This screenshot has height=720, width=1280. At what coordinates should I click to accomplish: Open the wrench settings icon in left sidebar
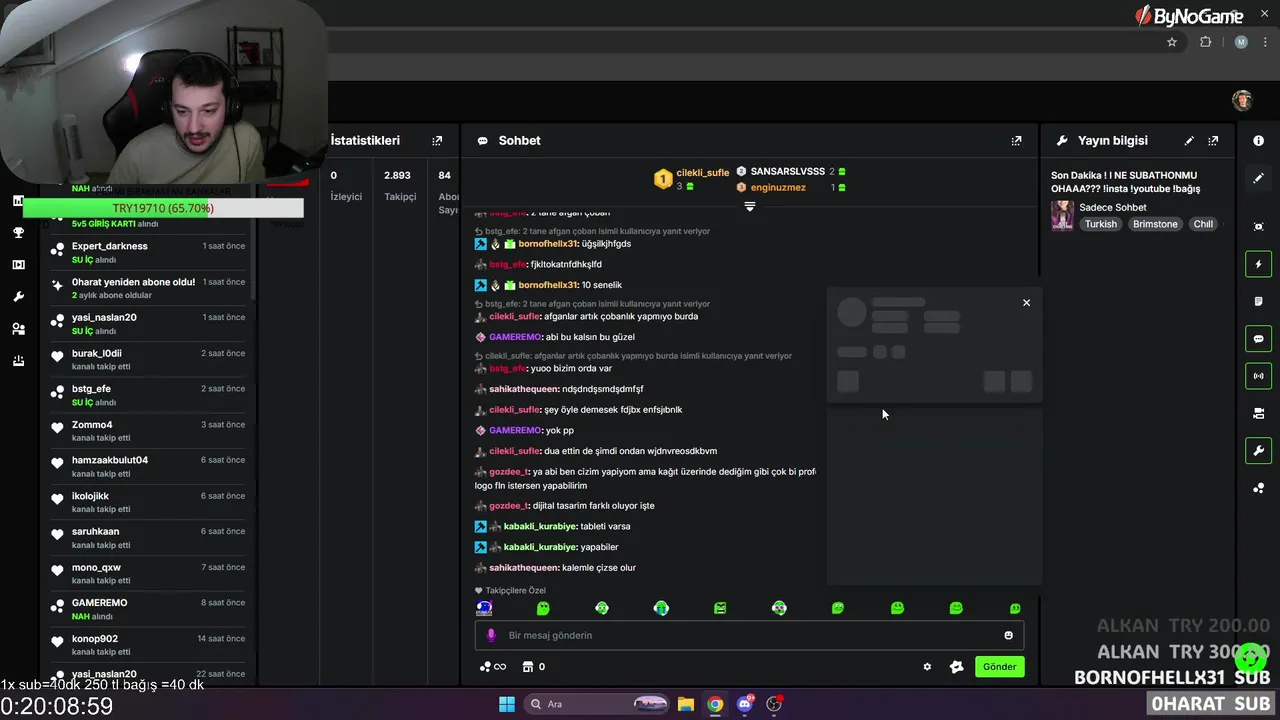18,297
